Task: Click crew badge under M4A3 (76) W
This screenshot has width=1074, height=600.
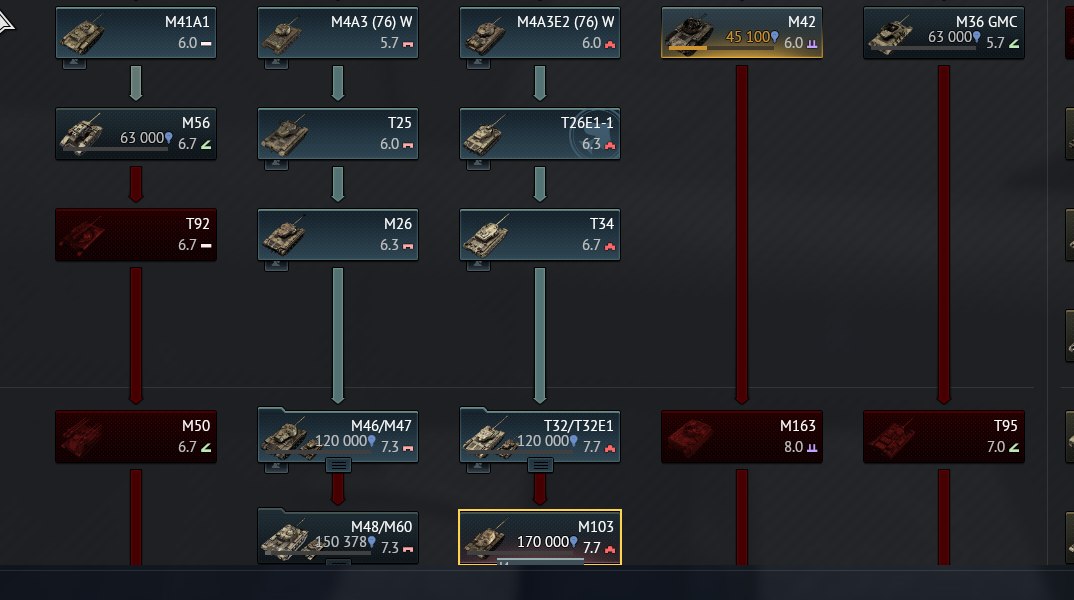Action: coord(276,63)
